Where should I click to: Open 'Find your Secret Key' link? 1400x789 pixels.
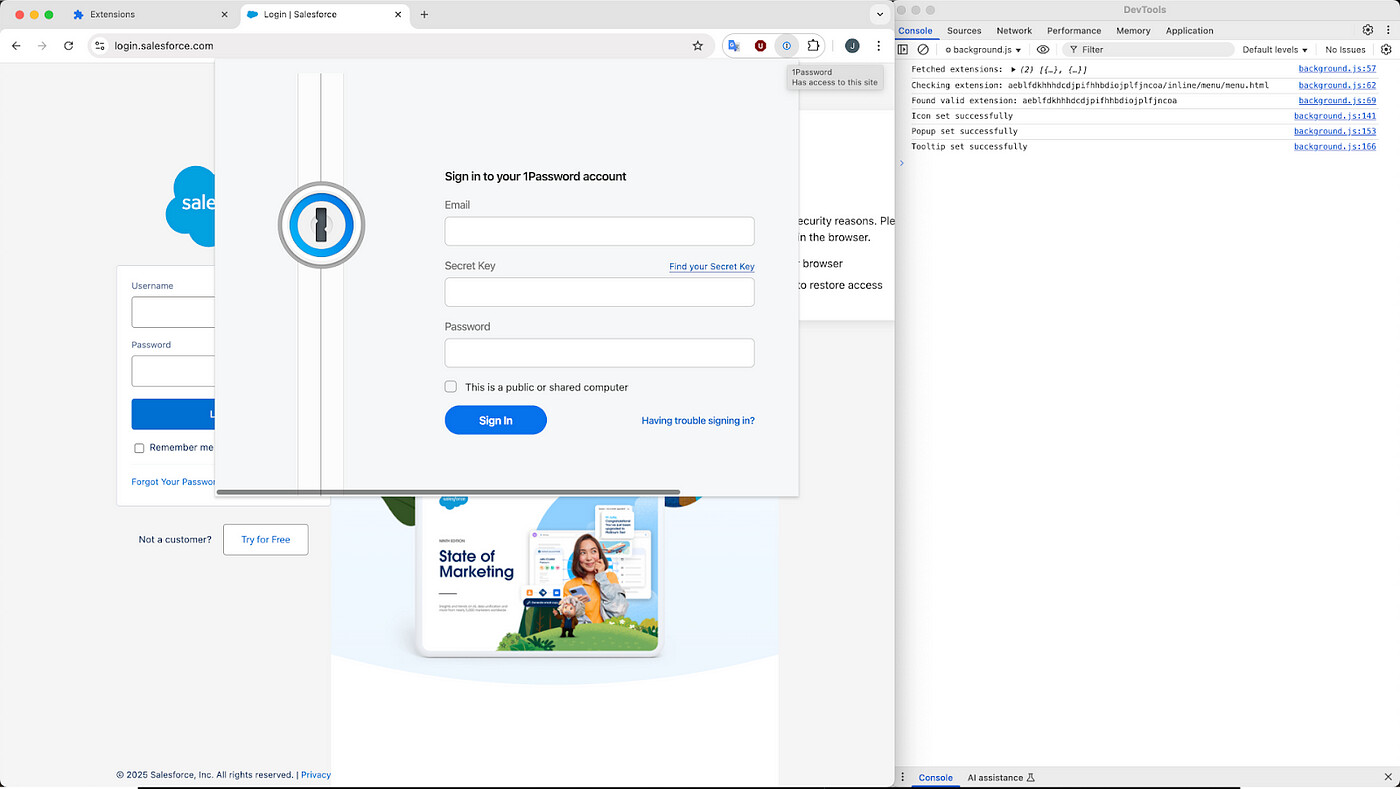click(712, 267)
